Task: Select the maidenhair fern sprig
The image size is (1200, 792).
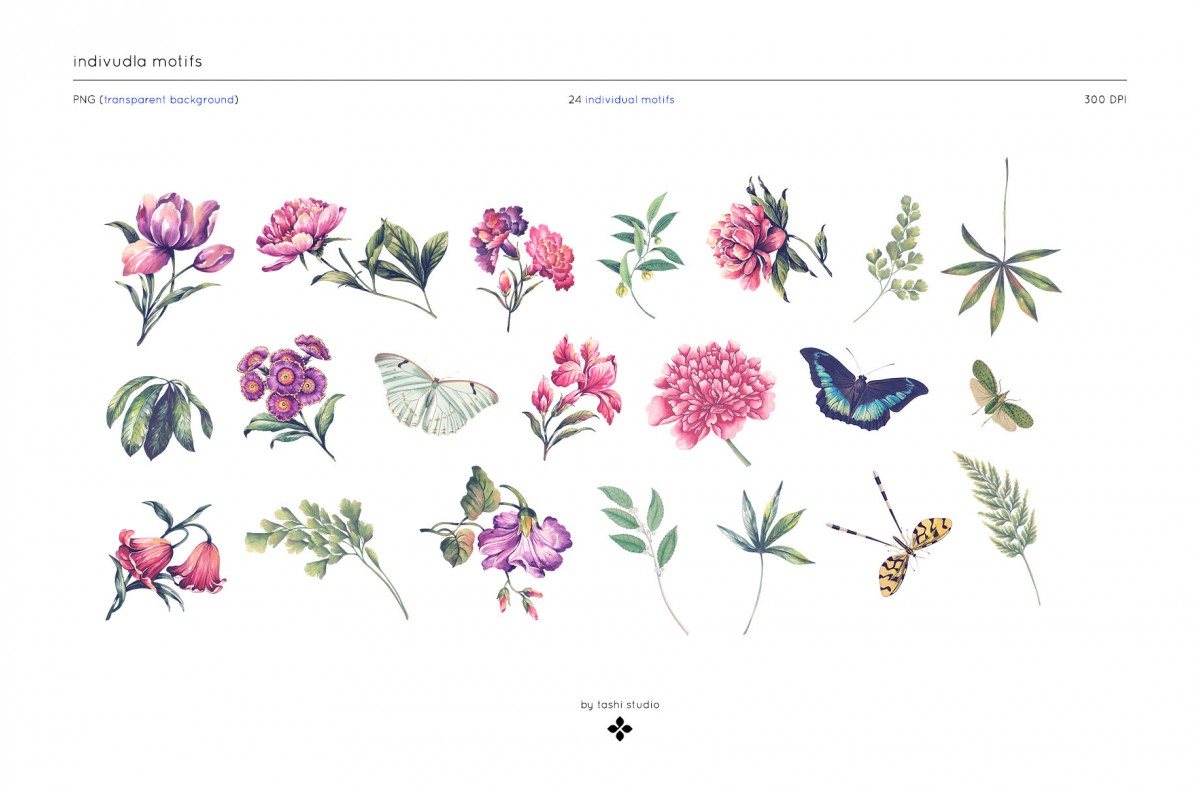Action: click(x=889, y=257)
